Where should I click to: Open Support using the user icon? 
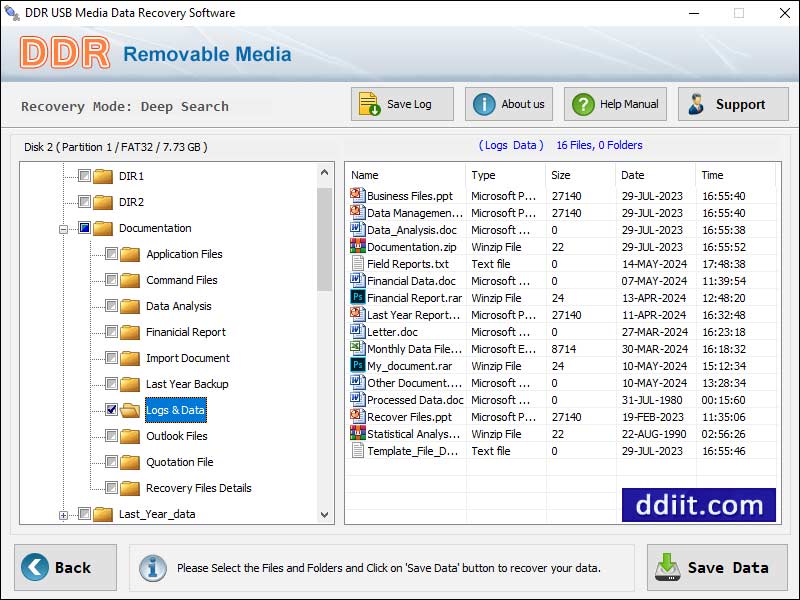(694, 103)
